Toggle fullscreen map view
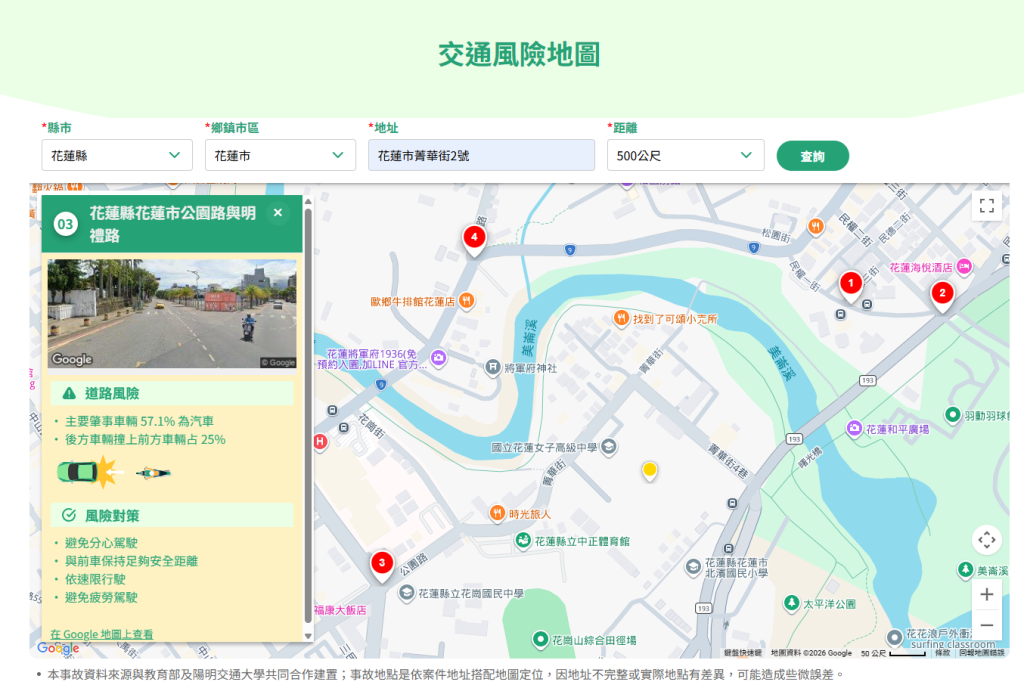This screenshot has width=1024, height=685. [987, 205]
